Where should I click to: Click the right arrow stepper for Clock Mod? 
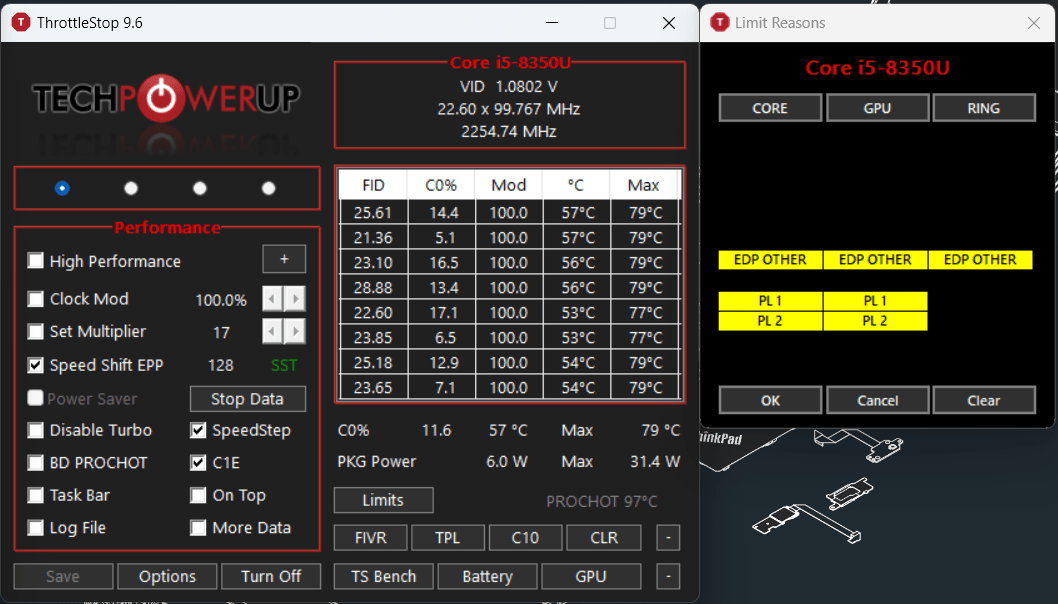[x=295, y=299]
